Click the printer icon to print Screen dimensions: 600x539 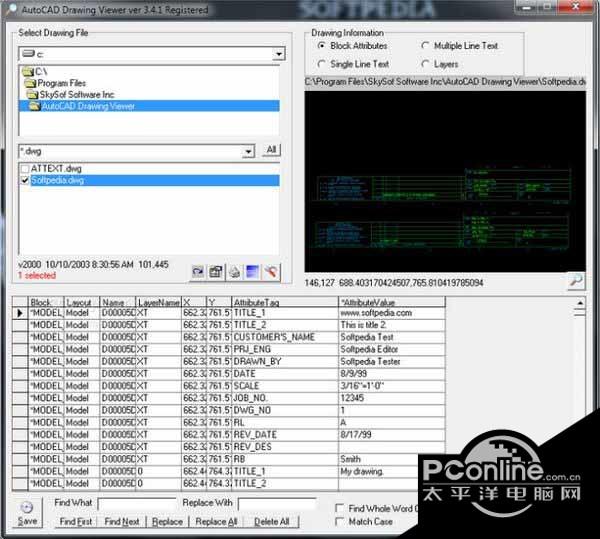pos(235,272)
